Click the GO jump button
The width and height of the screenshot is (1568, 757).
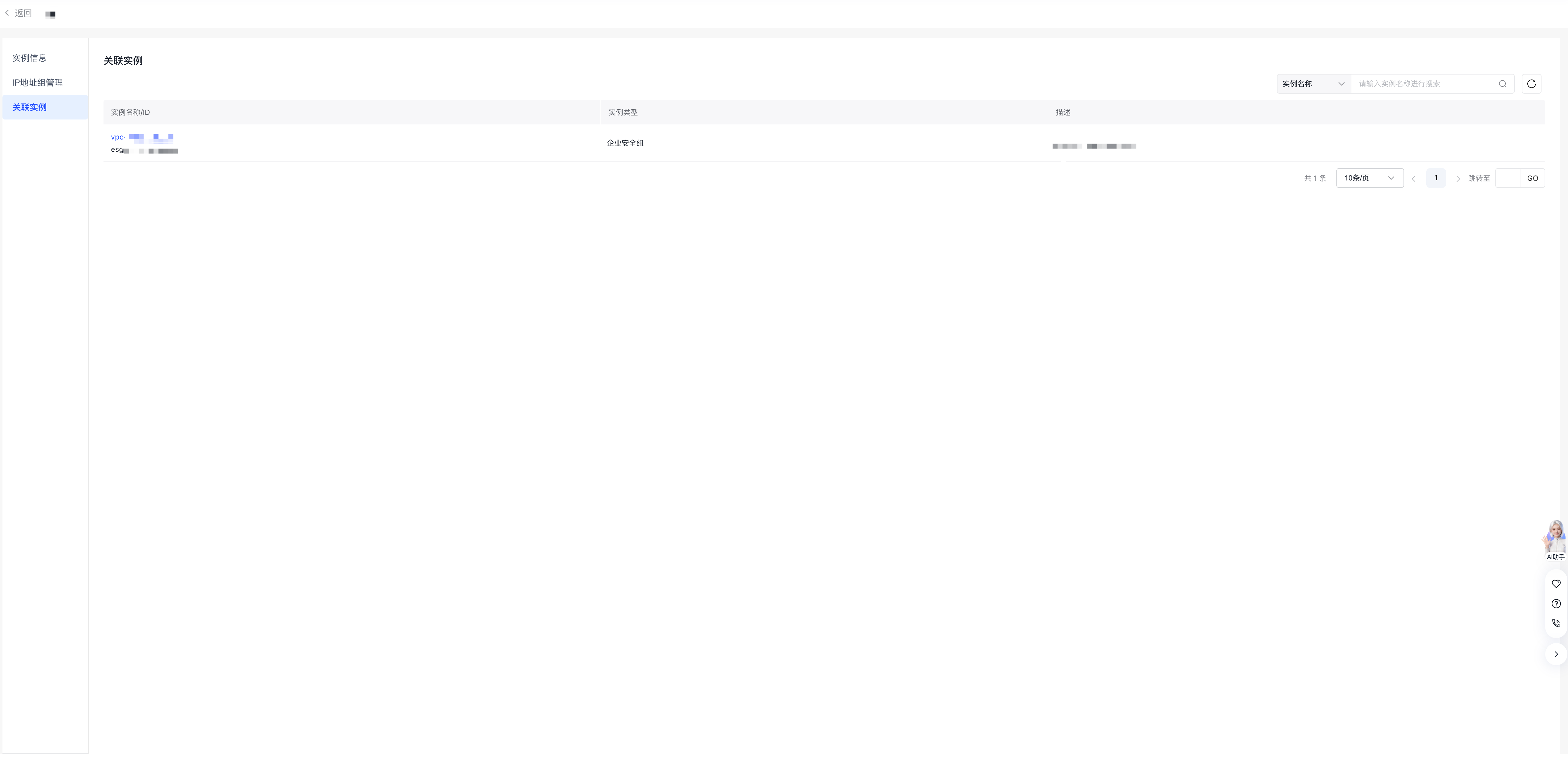1532,178
